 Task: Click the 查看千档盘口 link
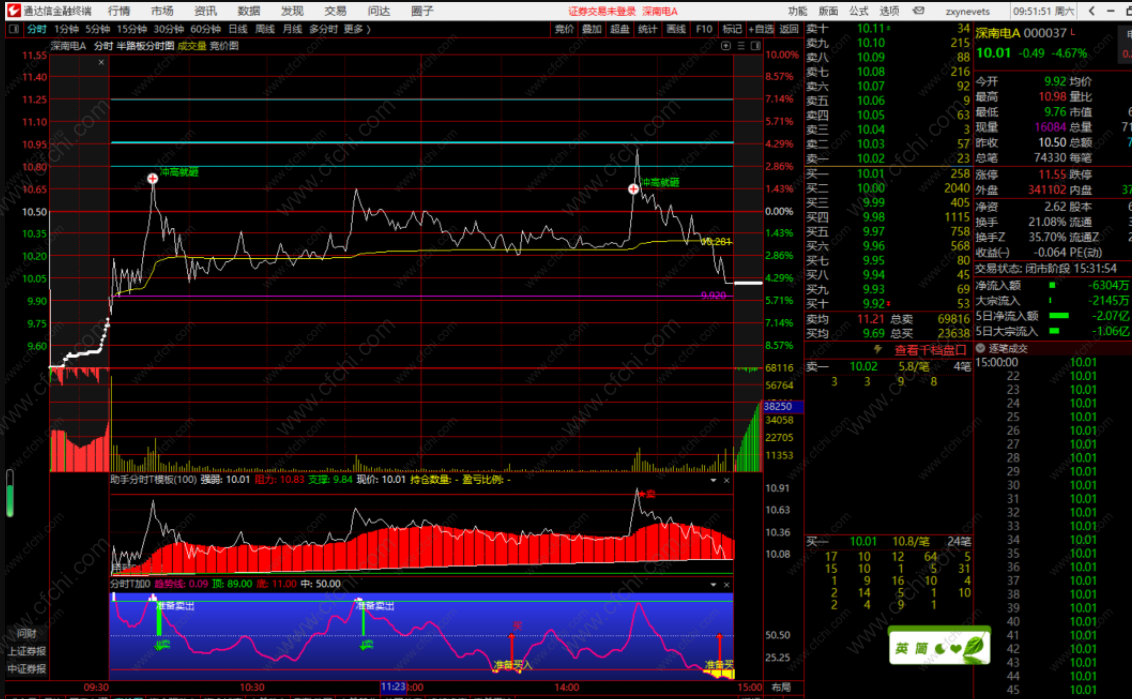pyautogui.click(x=931, y=350)
